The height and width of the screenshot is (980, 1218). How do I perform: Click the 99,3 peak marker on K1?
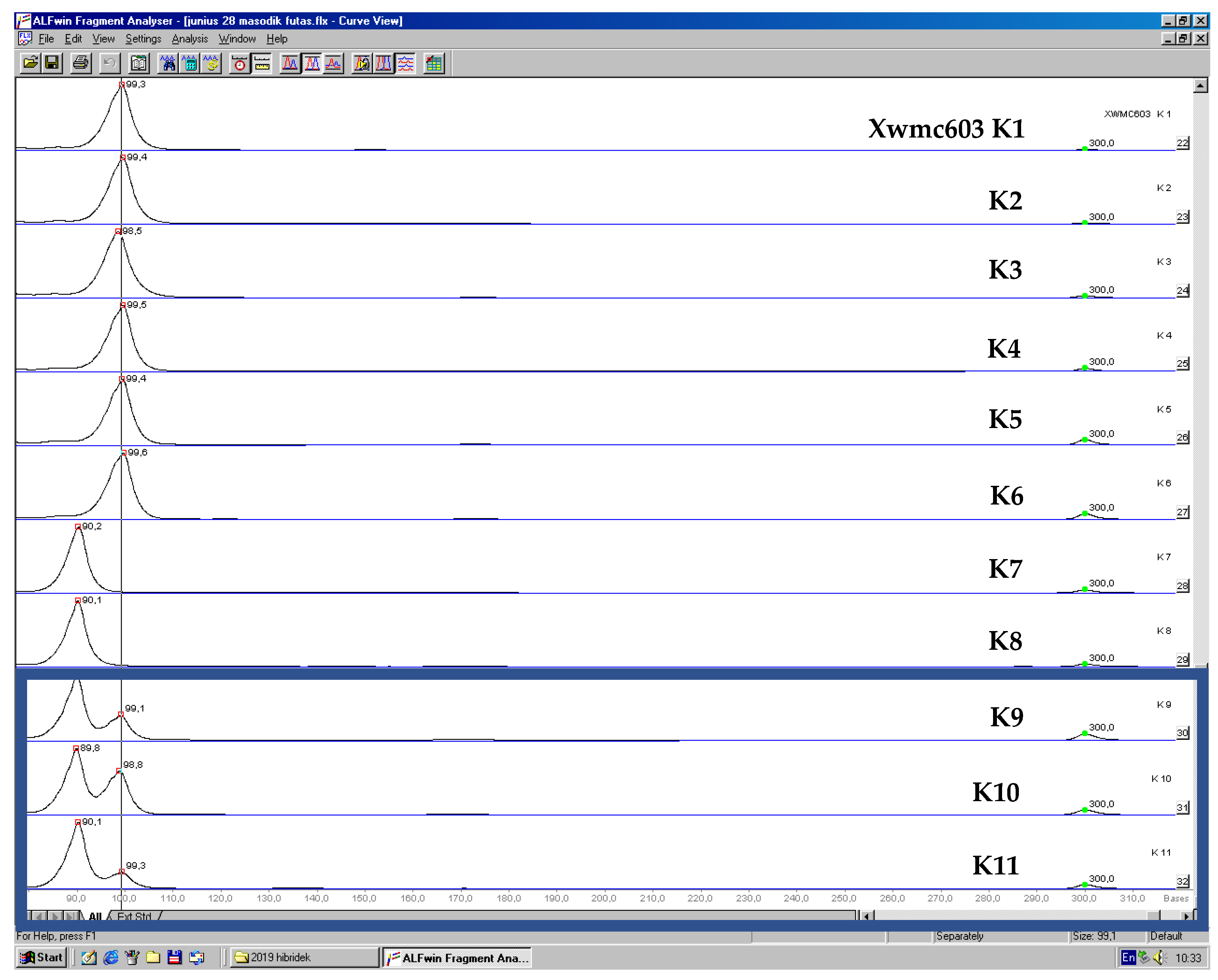click(121, 85)
